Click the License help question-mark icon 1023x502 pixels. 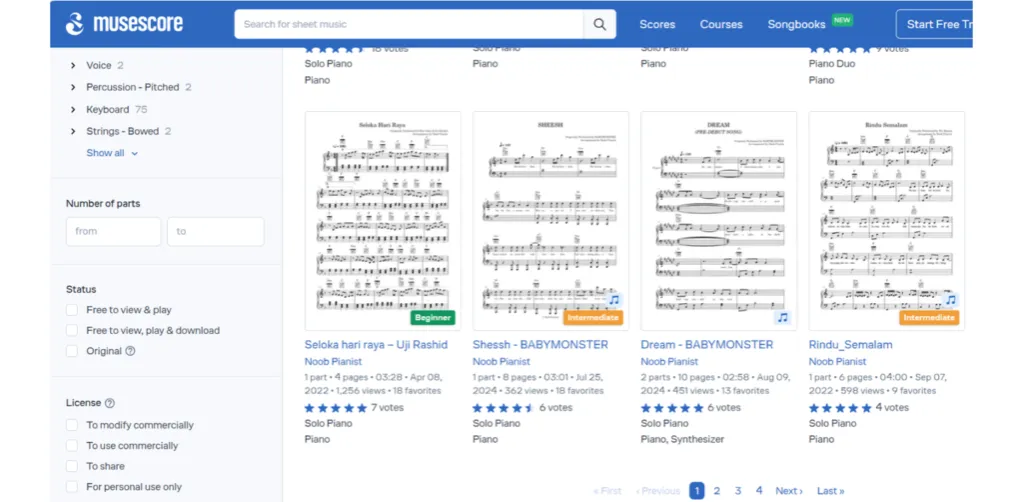click(x=110, y=403)
